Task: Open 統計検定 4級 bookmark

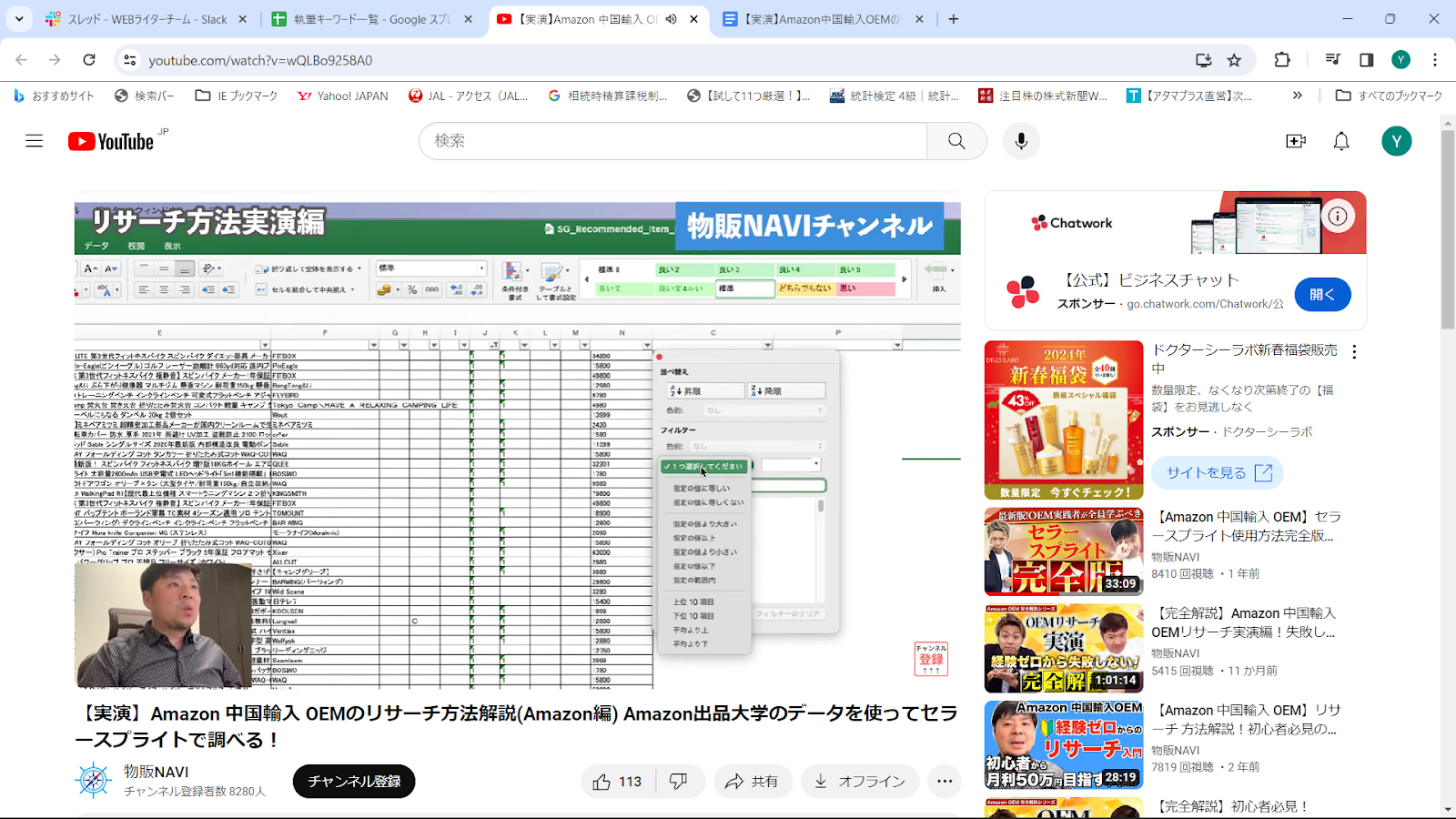Action: point(895,96)
